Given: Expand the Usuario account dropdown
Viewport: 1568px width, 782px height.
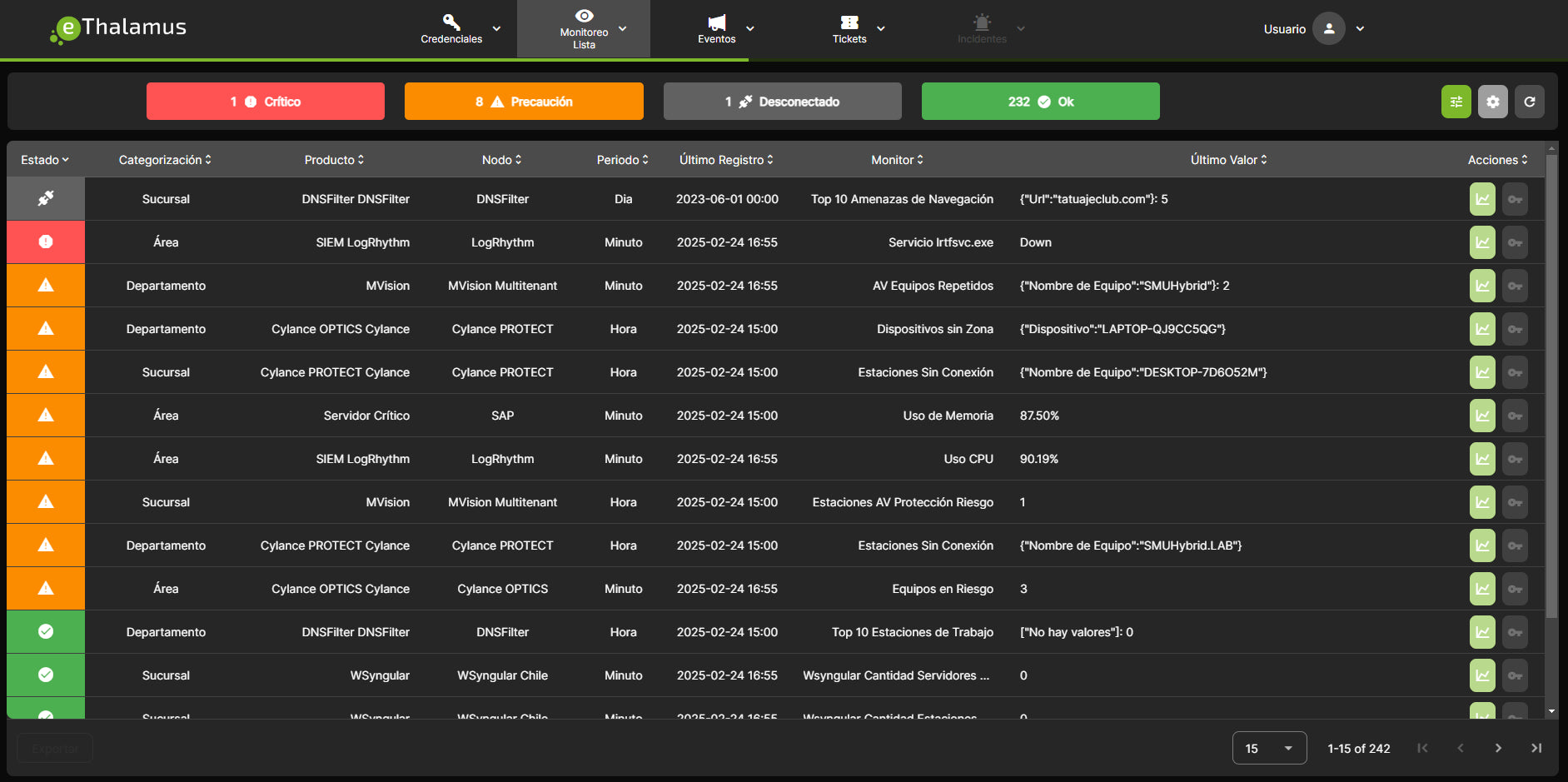Looking at the screenshot, I should (x=1360, y=28).
